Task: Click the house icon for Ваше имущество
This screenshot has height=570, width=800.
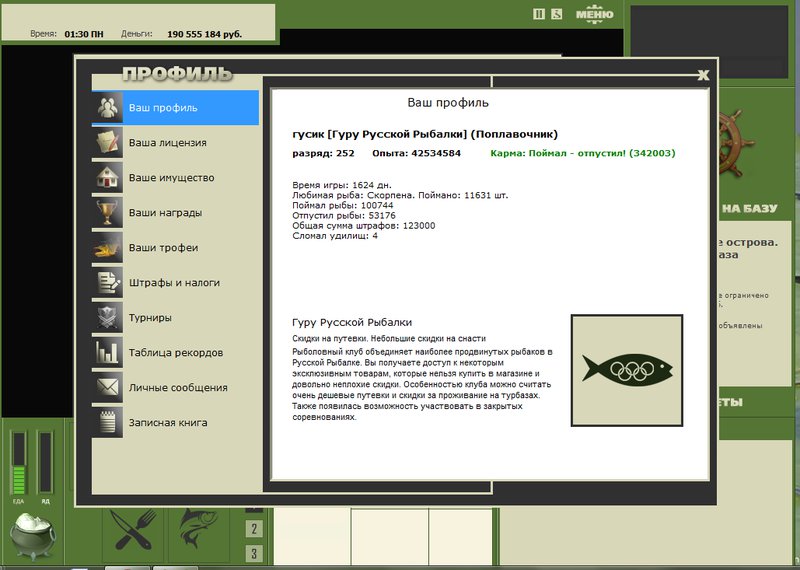Action: tap(108, 178)
